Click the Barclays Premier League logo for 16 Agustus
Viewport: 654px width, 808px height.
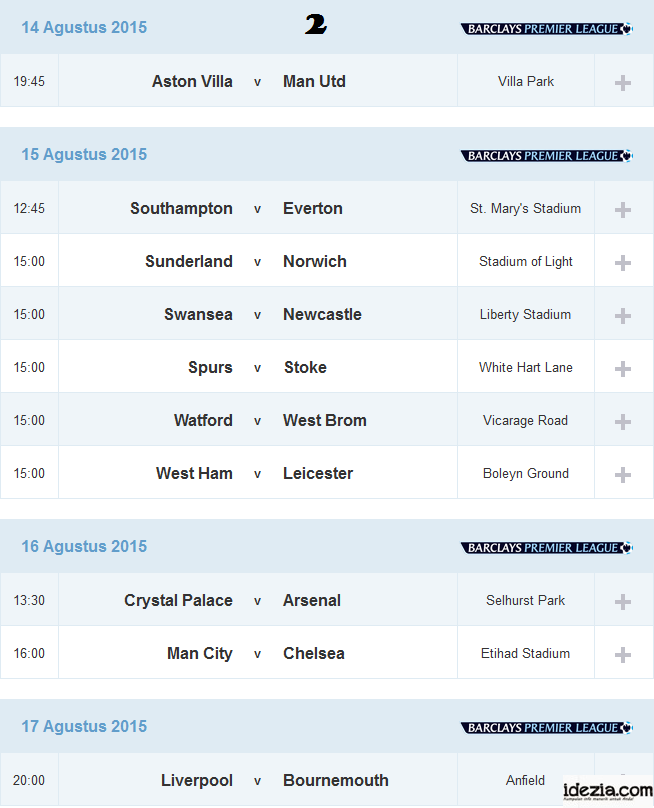[546, 548]
